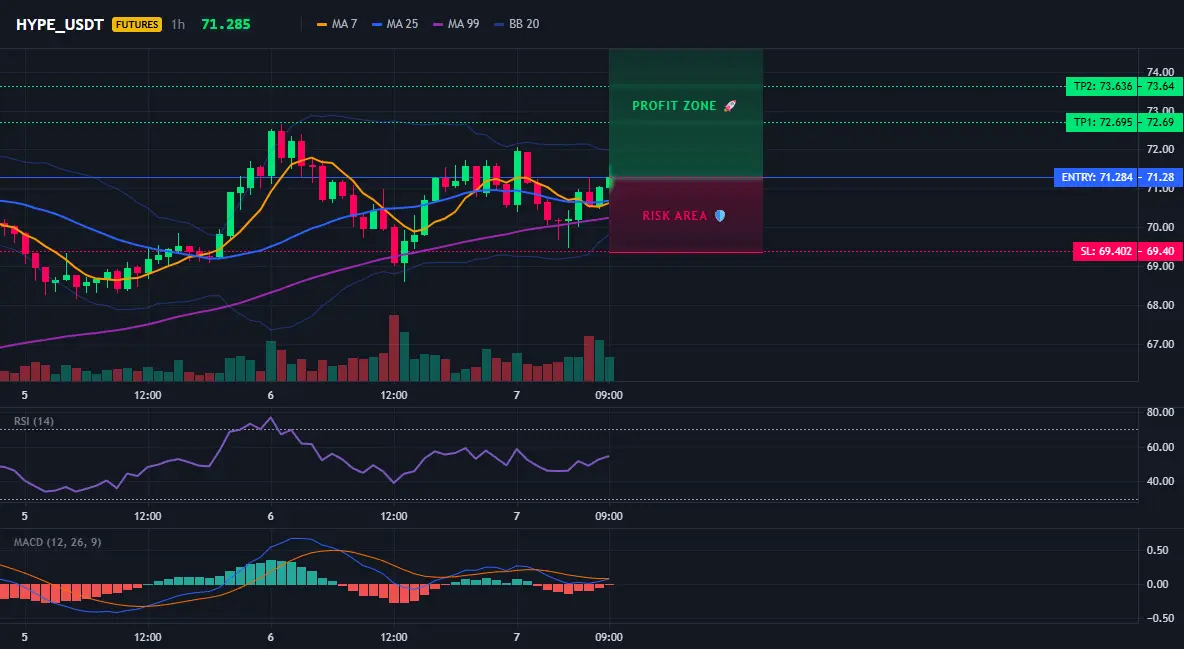Image resolution: width=1184 pixels, height=649 pixels.
Task: Click 40.00 on the RSI axis
Action: click(1160, 481)
